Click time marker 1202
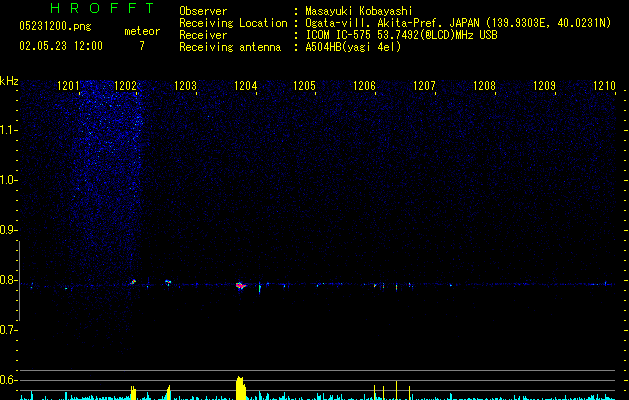629x400 pixels. click(x=126, y=86)
